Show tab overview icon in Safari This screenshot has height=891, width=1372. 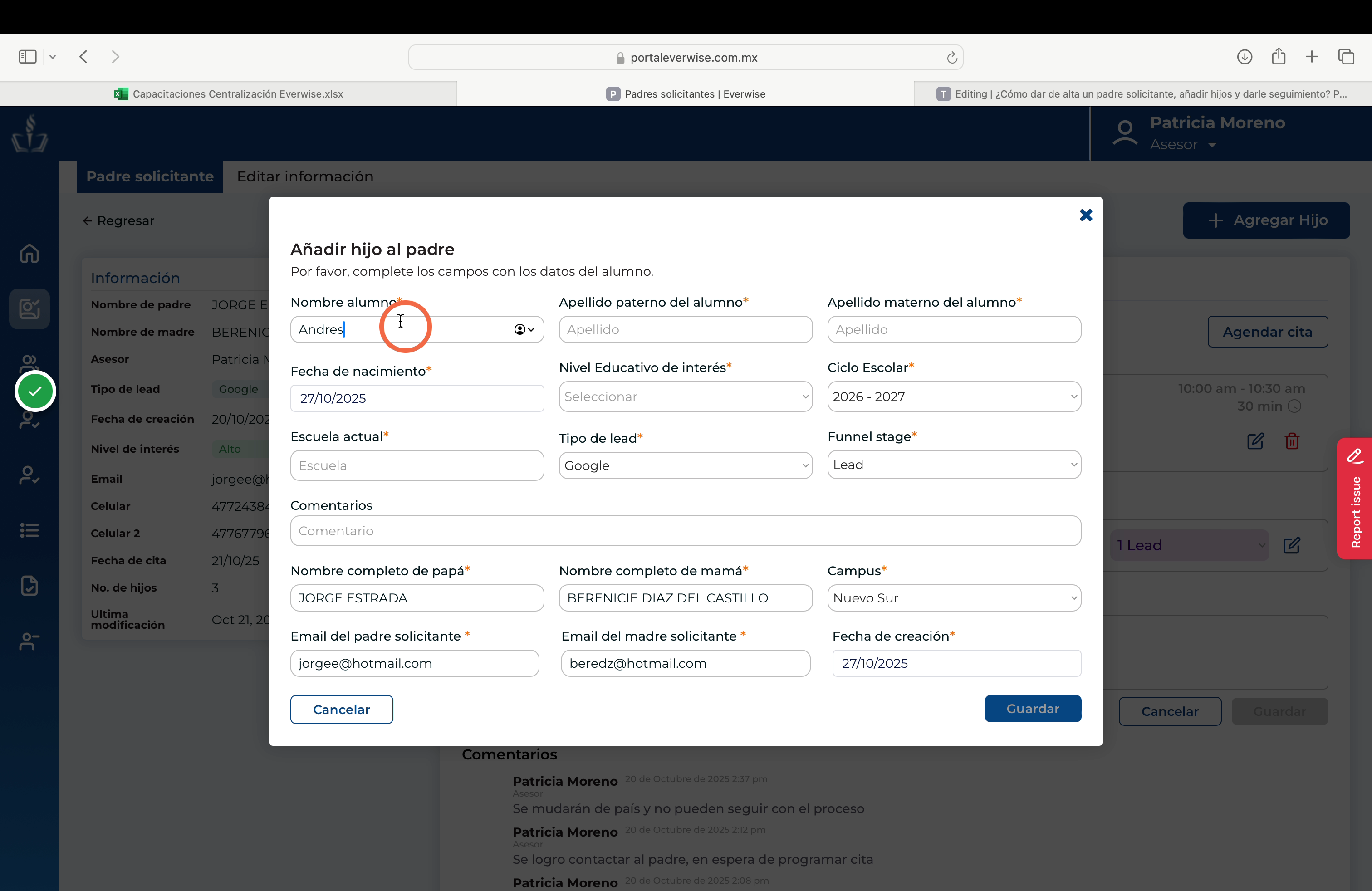(1346, 56)
